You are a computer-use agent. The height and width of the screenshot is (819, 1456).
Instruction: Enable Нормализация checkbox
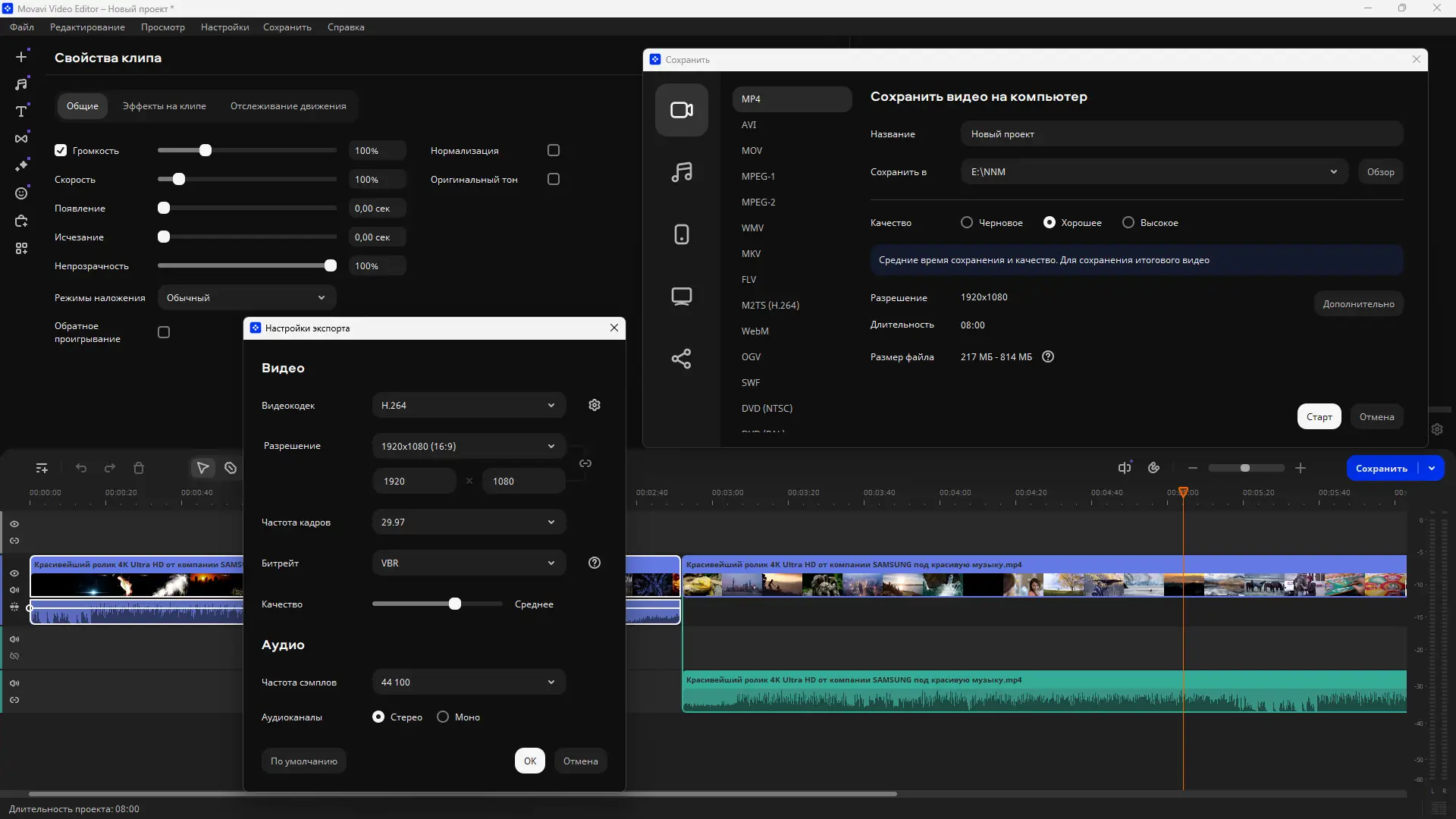(554, 150)
